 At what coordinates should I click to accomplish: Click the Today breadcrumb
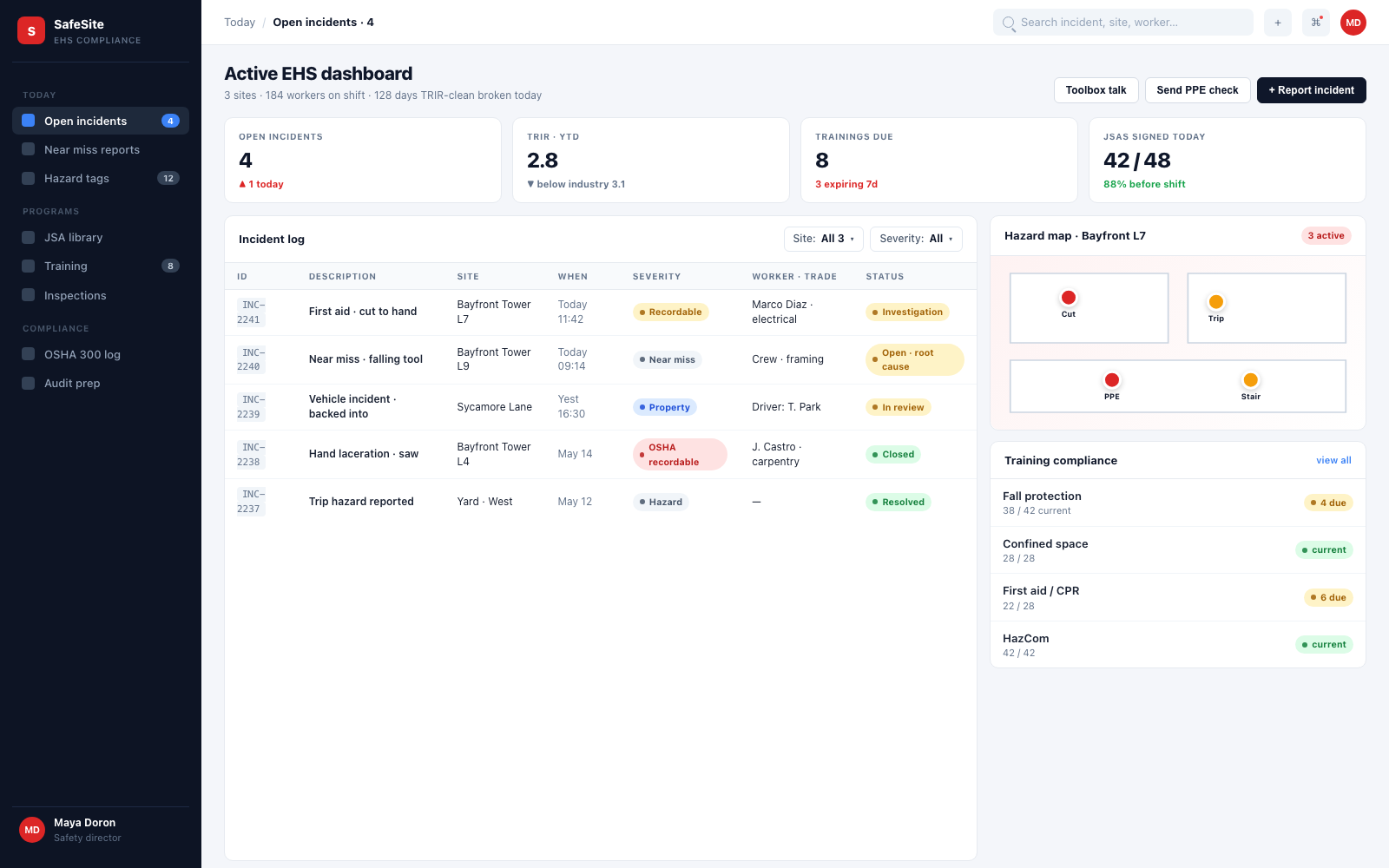pyautogui.click(x=240, y=23)
